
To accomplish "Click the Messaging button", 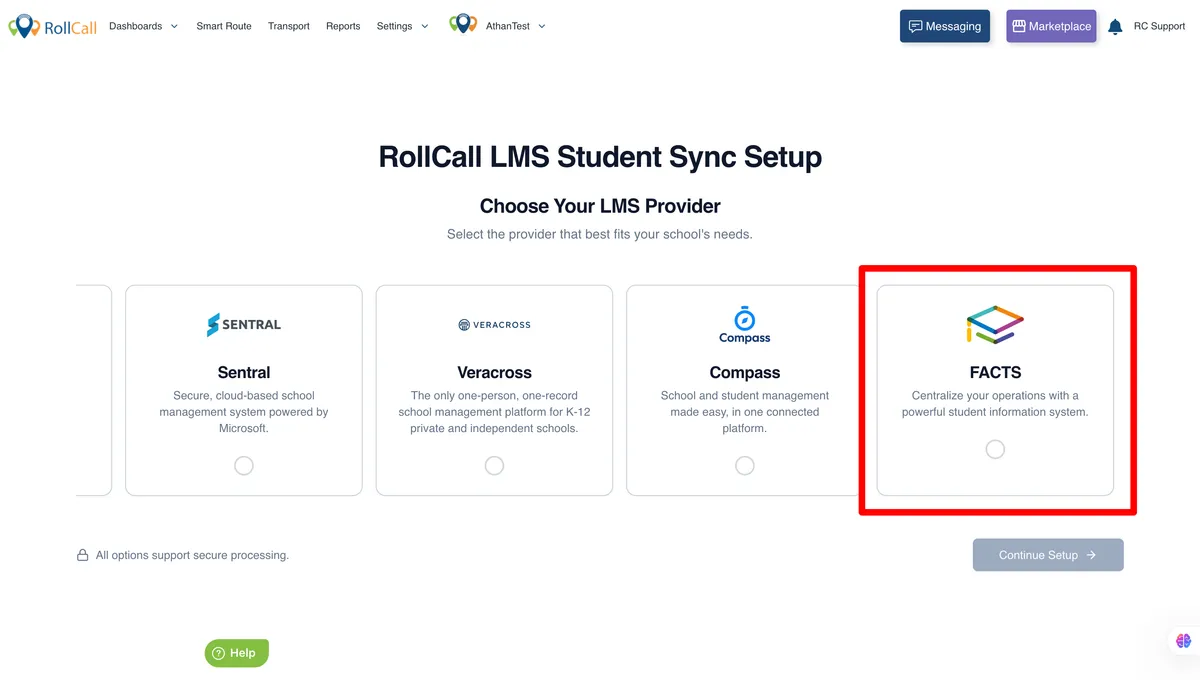I will [x=945, y=26].
